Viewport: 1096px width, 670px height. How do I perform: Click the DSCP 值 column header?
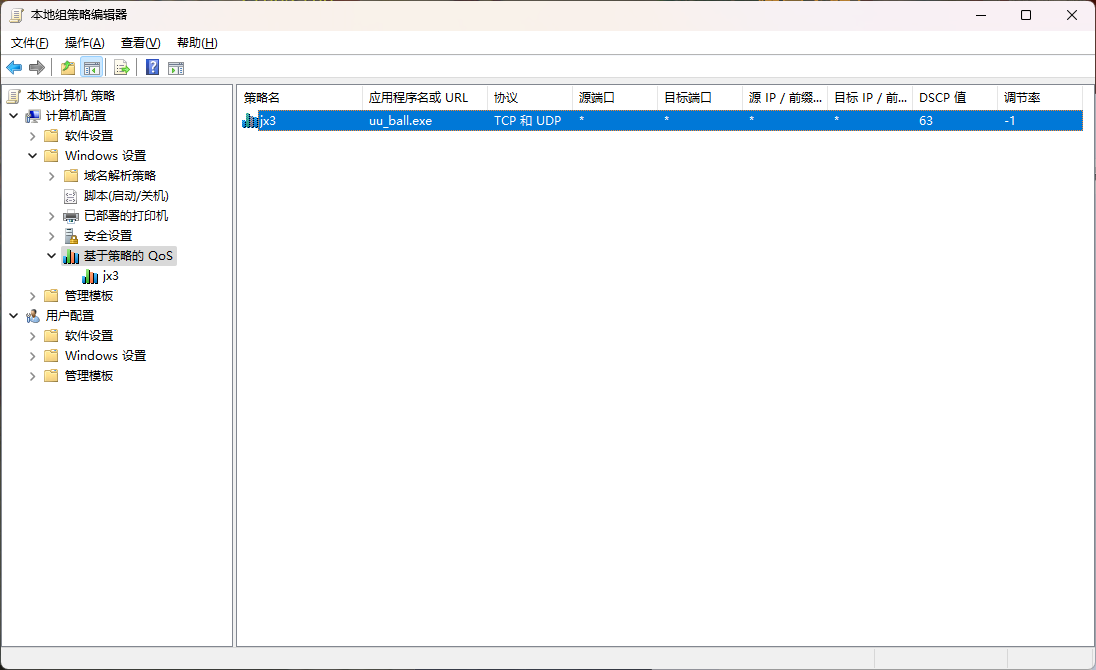954,98
